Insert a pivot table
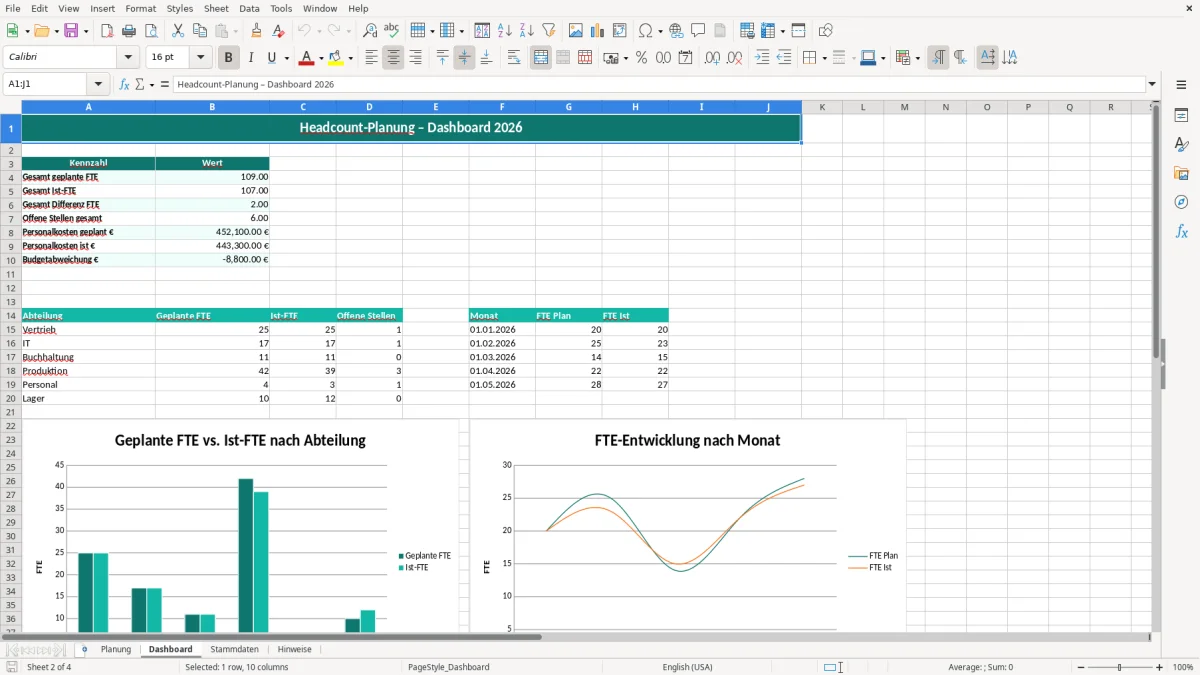The image size is (1200, 675). pos(619,31)
